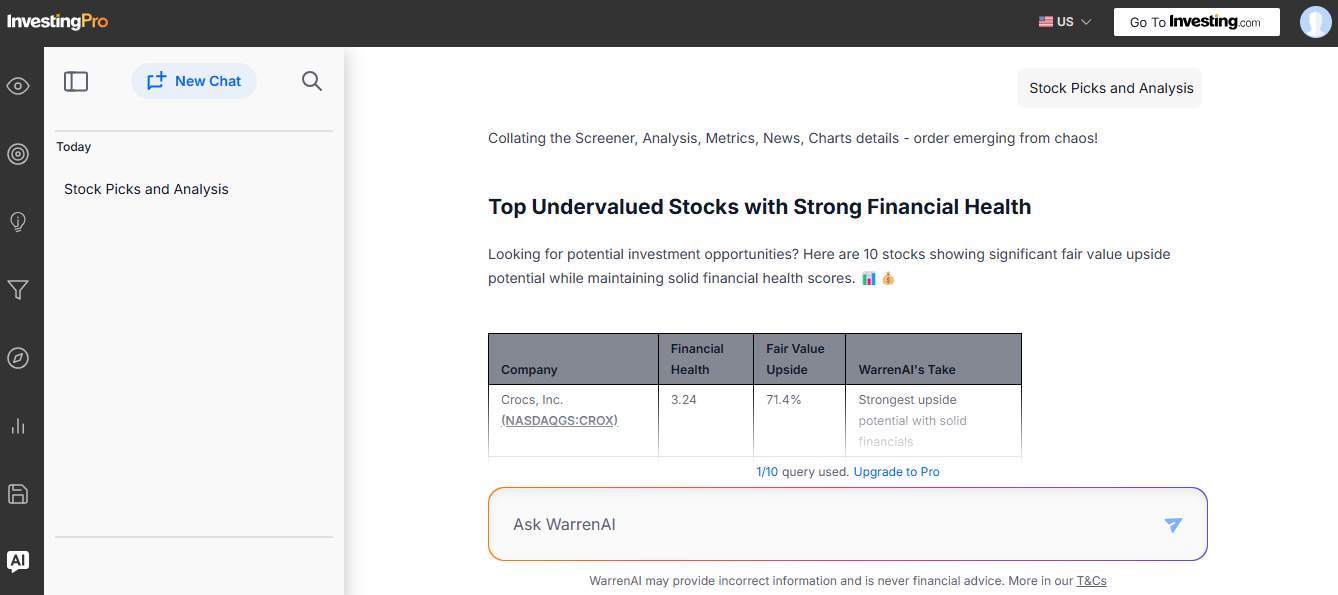Click the NASDAQGS:CROX ticker link

[559, 421]
